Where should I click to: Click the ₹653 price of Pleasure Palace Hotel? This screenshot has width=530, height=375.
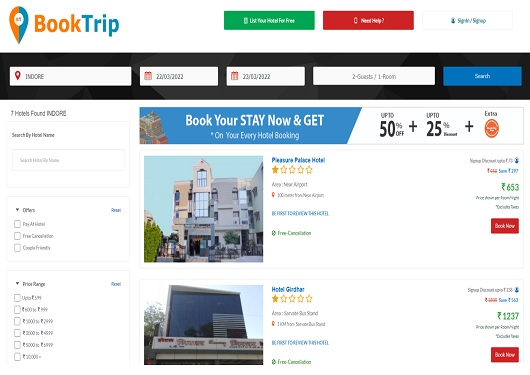pyautogui.click(x=510, y=187)
